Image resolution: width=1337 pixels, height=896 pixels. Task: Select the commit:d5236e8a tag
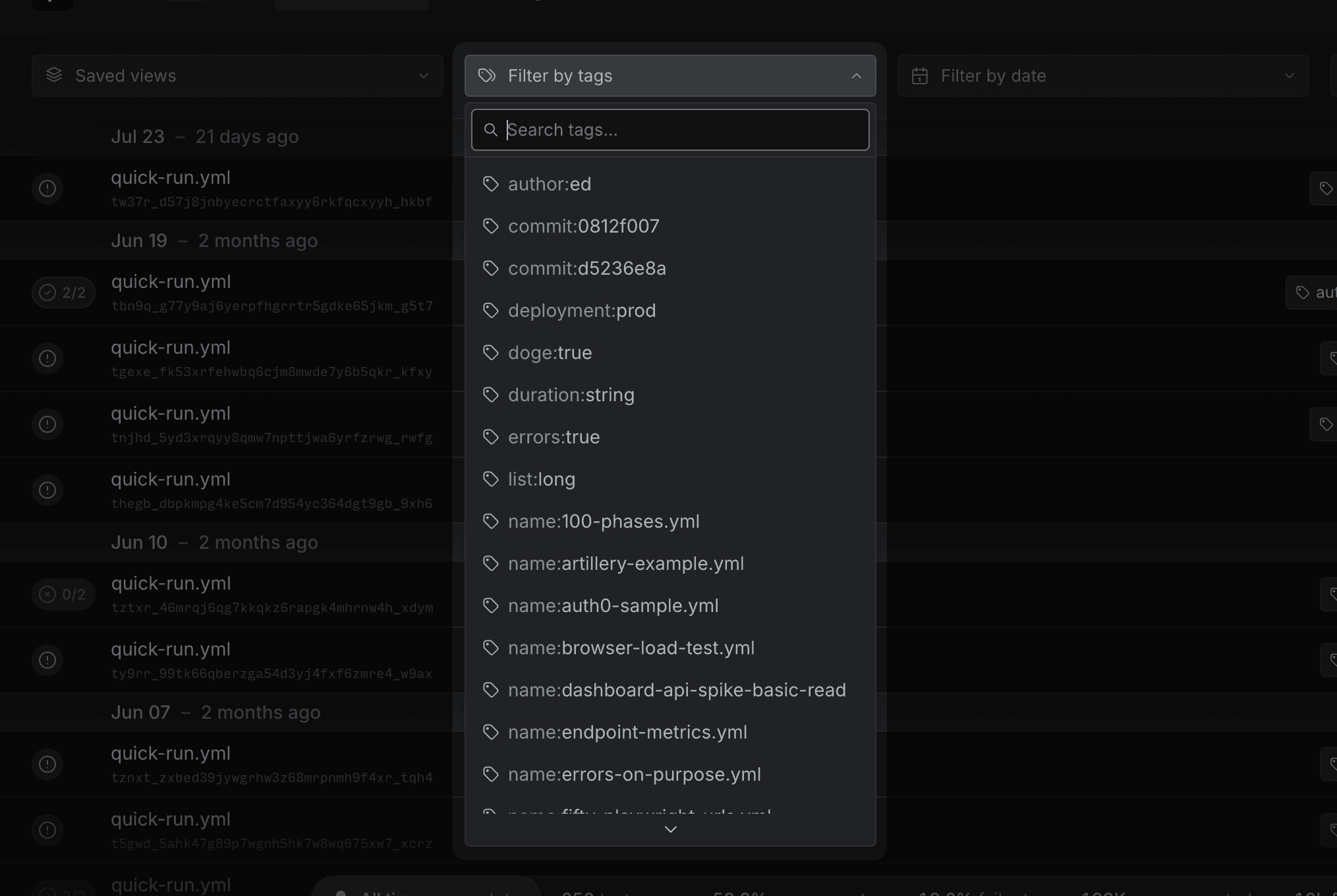(670, 268)
